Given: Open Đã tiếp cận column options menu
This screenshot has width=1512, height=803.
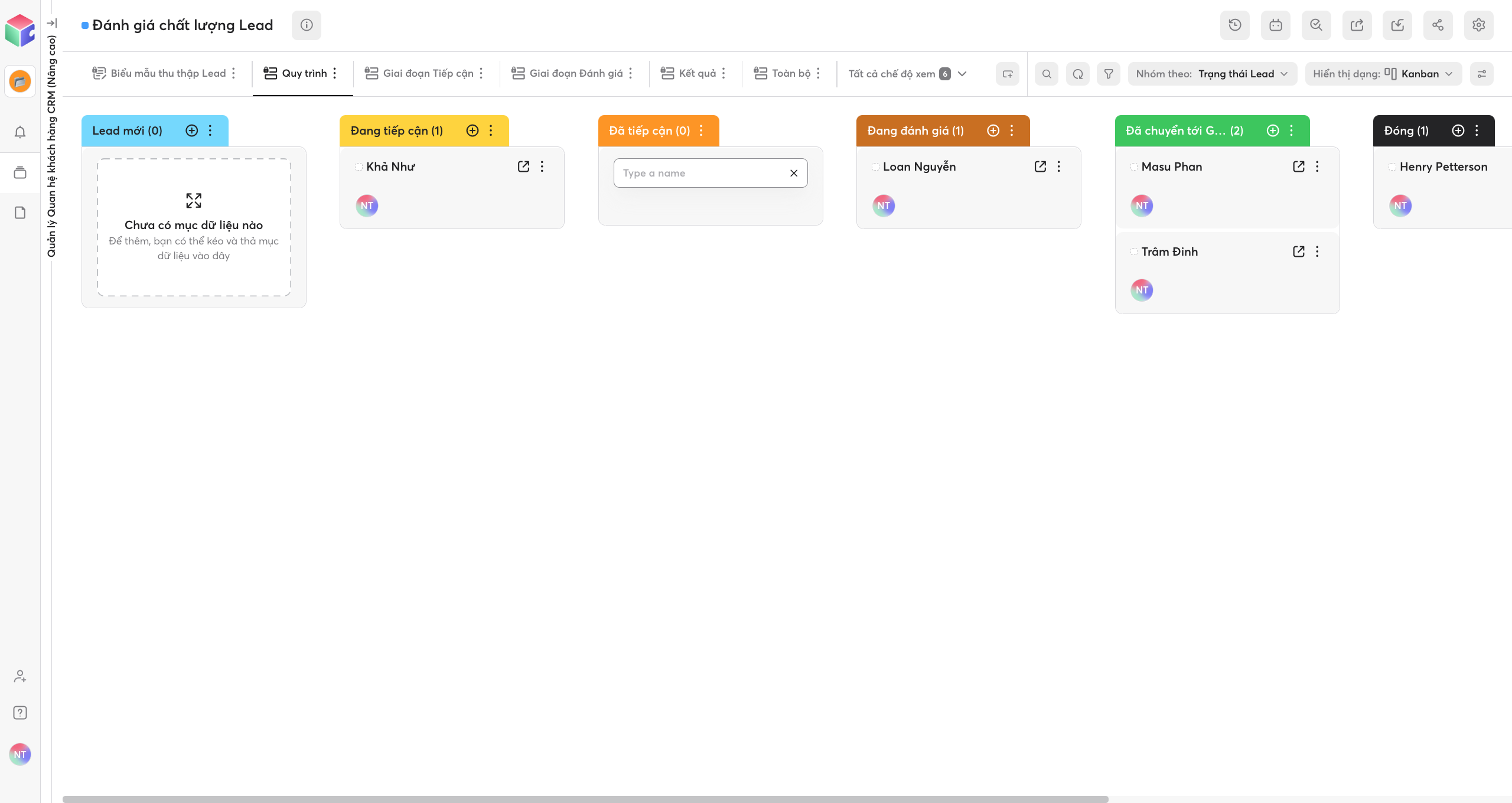Looking at the screenshot, I should click(701, 130).
